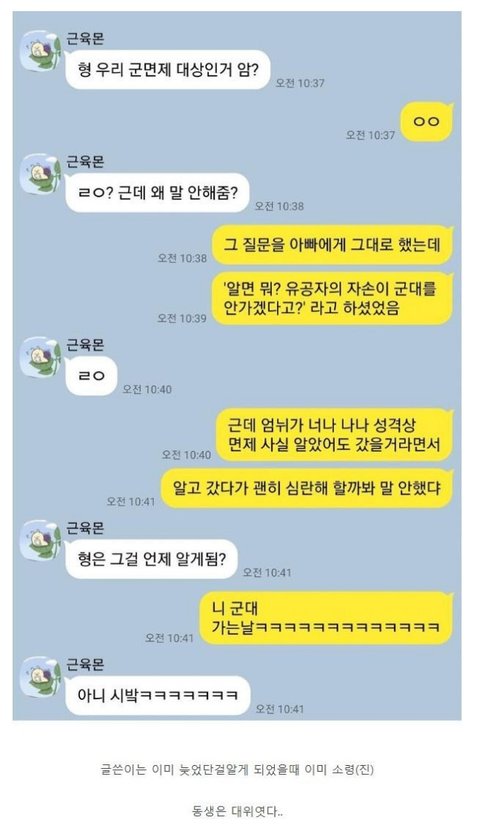This screenshot has height=837, width=480.
Task: Click the 오전 10:37 timestamp next to 'ㅇㅇ'
Action: (x=371, y=135)
